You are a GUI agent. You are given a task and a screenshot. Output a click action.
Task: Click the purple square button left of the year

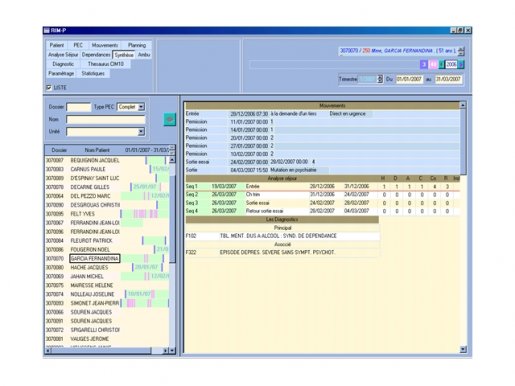(424, 64)
